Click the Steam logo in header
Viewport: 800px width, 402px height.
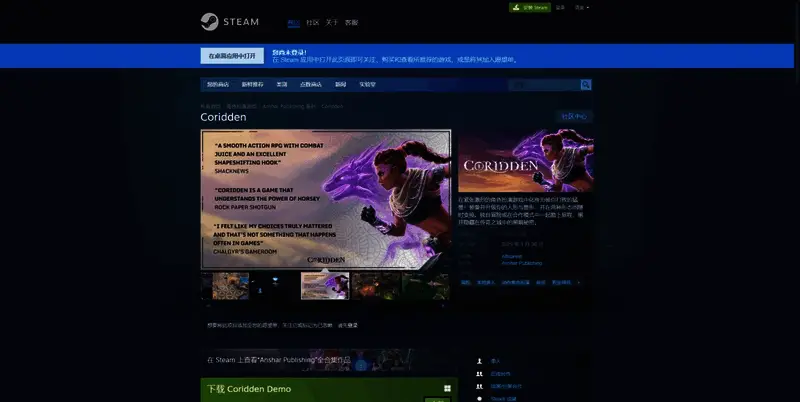(230, 22)
